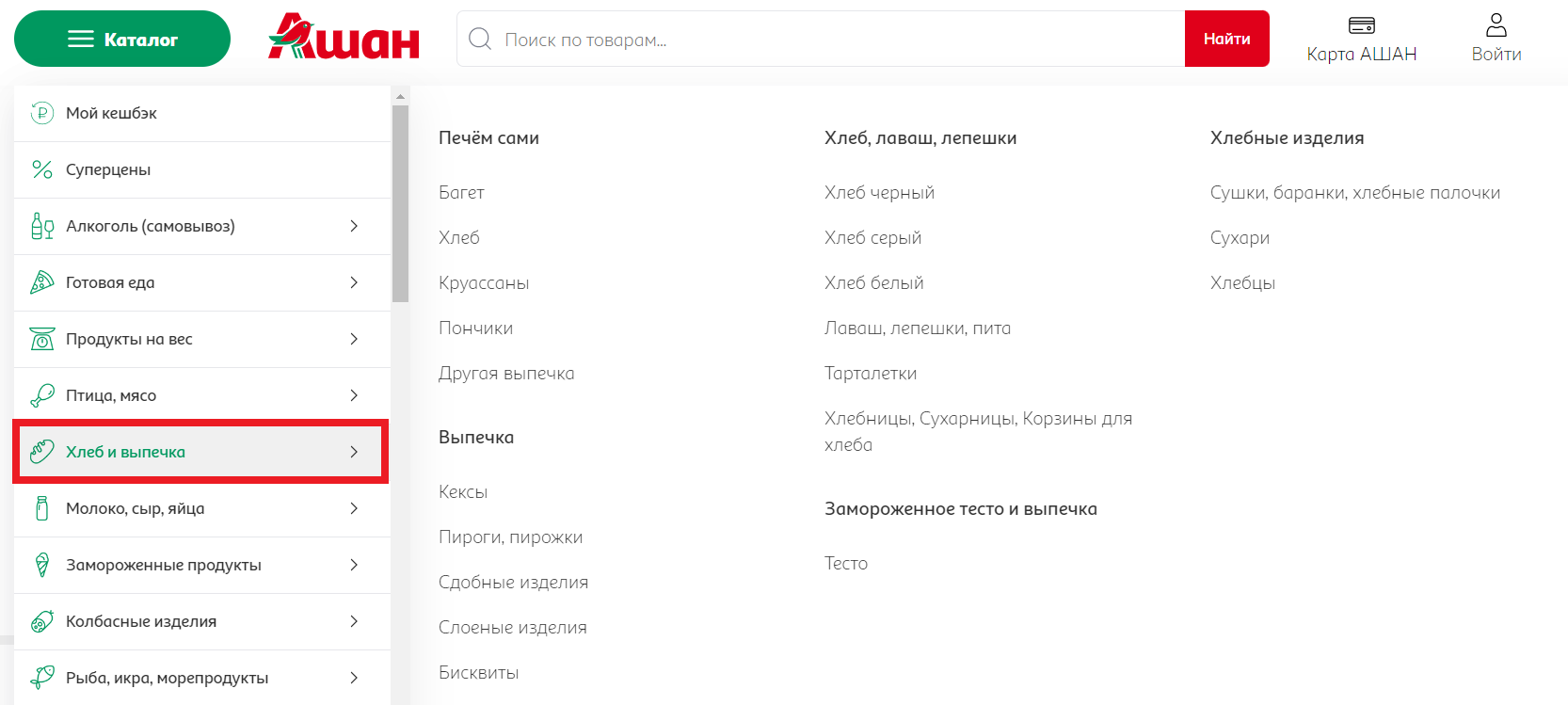Expand Рыба, икра, морепродукты chevron

point(354,678)
